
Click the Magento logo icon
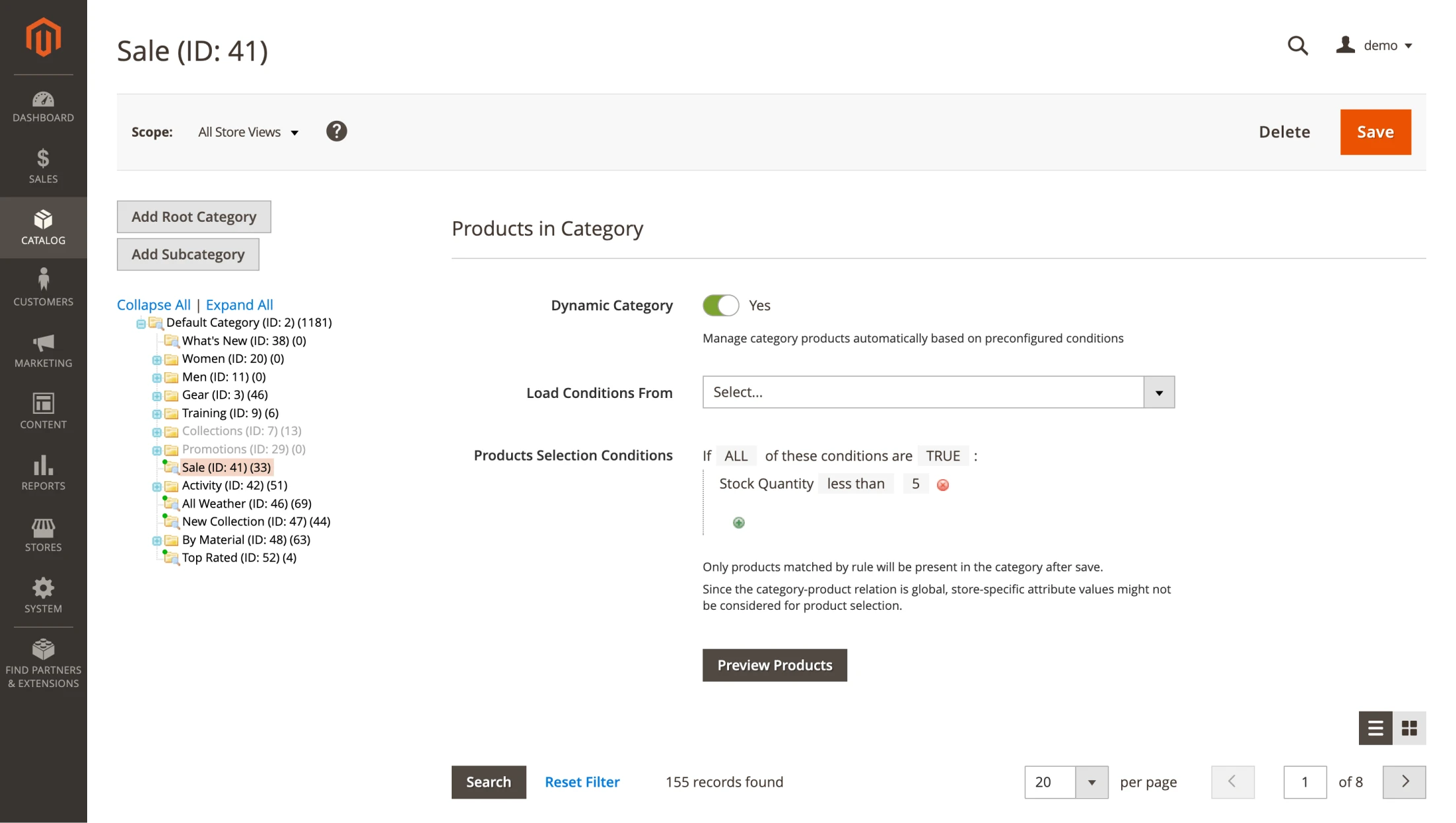tap(43, 38)
